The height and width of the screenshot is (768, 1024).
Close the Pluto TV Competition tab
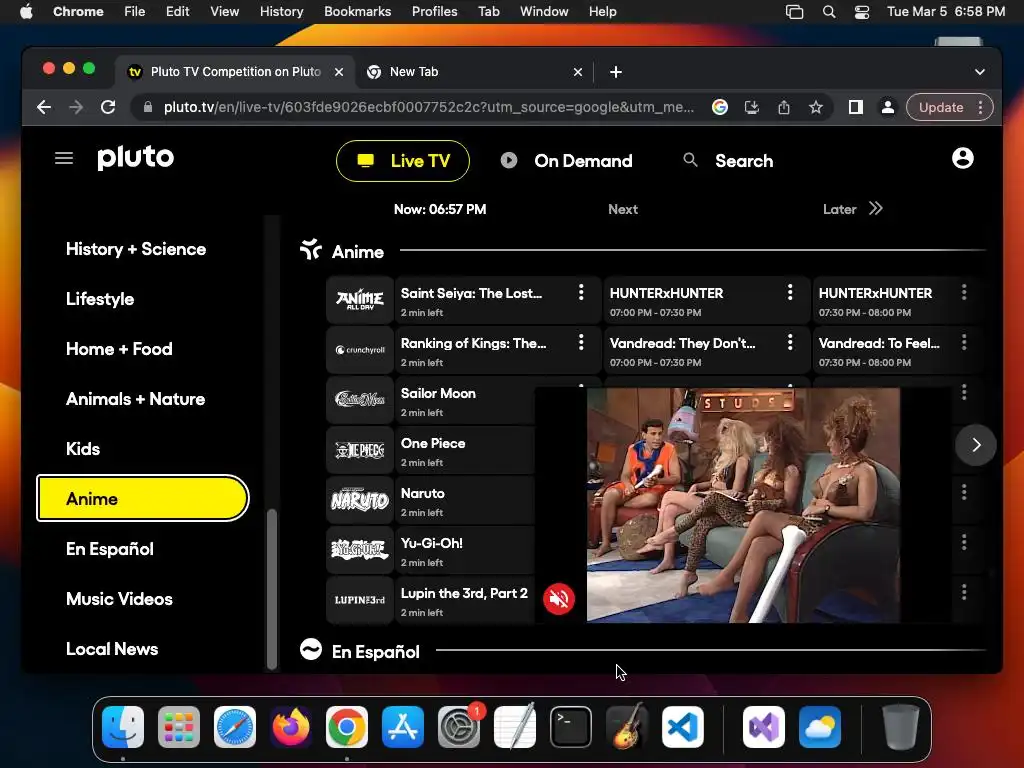coord(339,72)
